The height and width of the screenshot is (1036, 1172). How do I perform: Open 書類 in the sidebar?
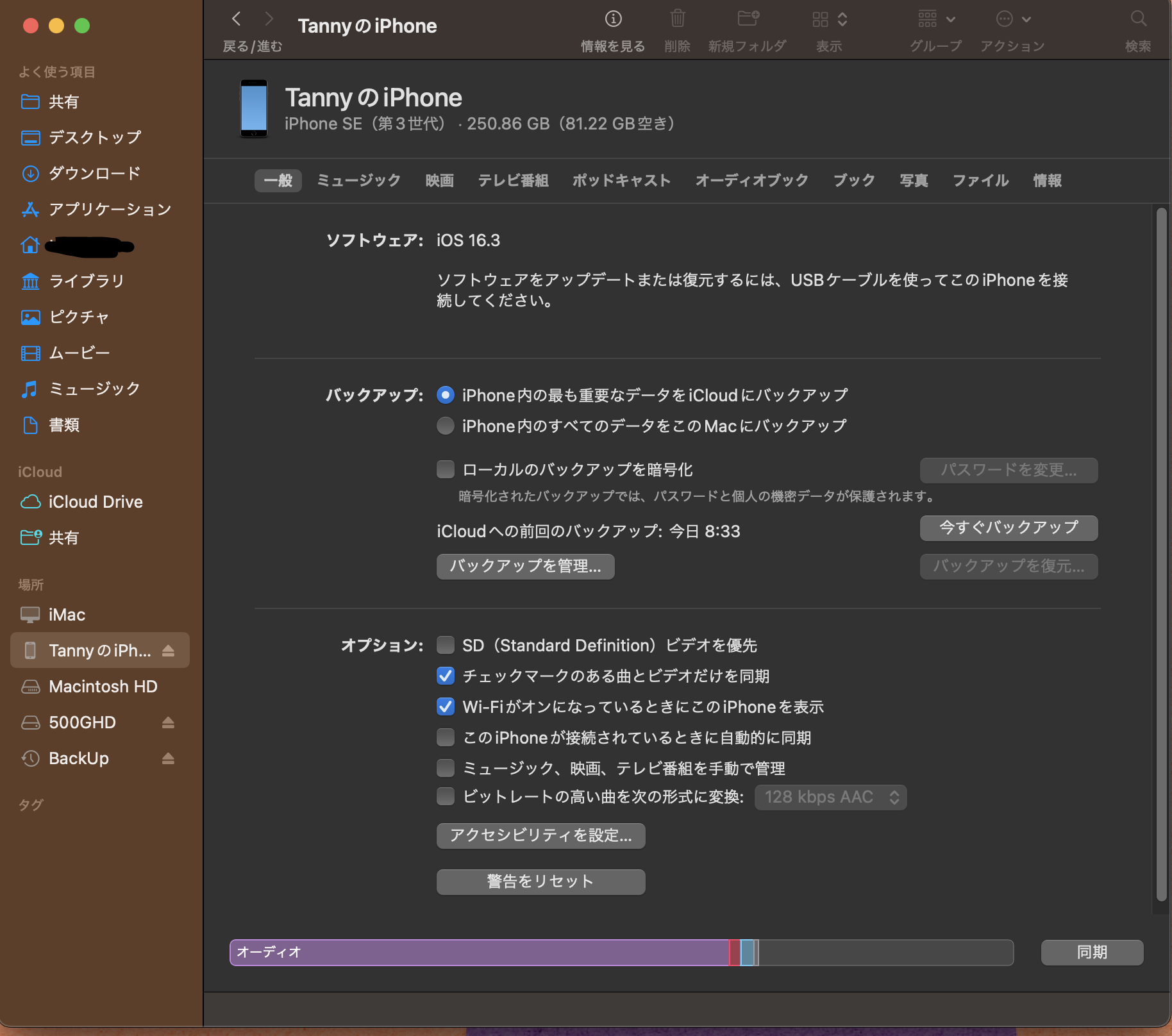click(50, 425)
